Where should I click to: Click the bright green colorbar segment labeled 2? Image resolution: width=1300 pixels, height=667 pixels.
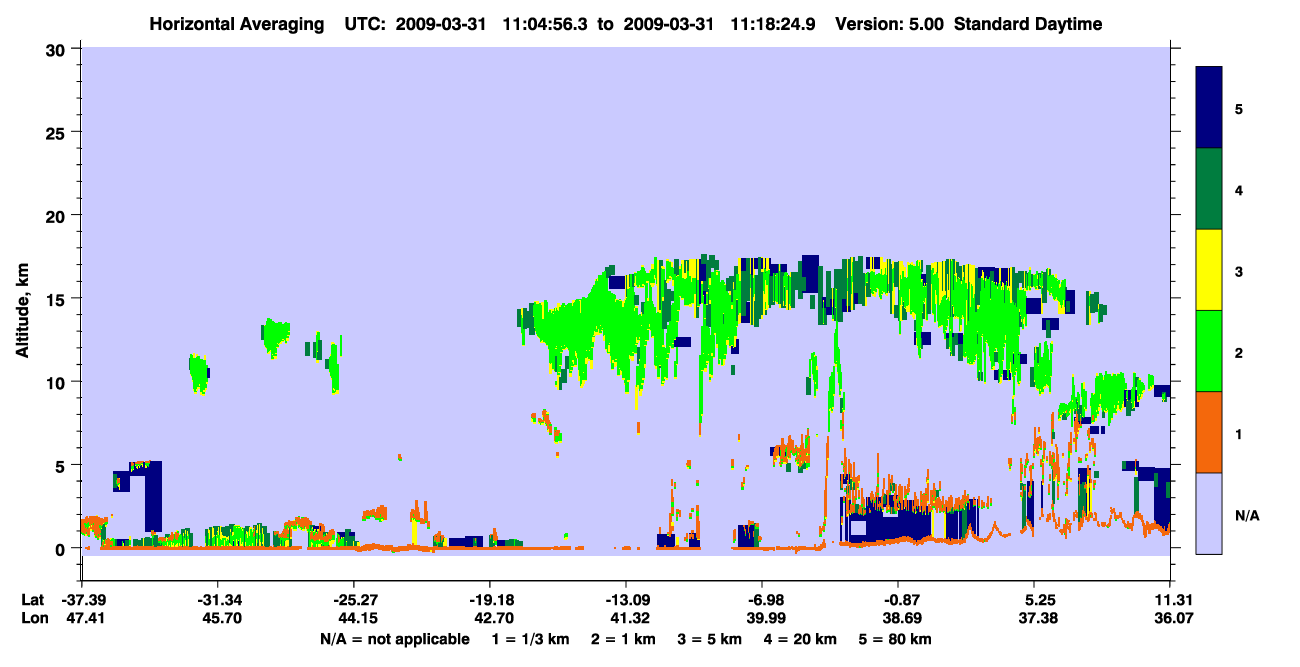coord(1209,351)
